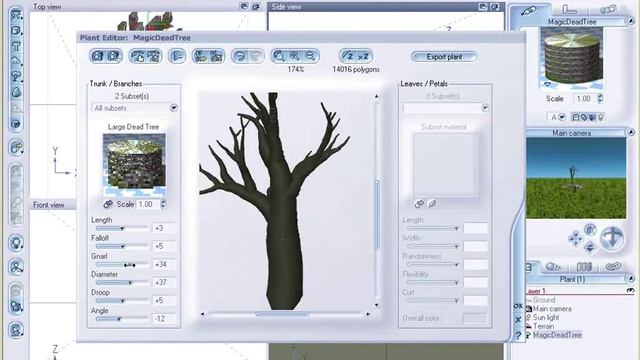The image size is (640, 360).
Task: Click the up/down camera move control
Action: tap(590, 247)
